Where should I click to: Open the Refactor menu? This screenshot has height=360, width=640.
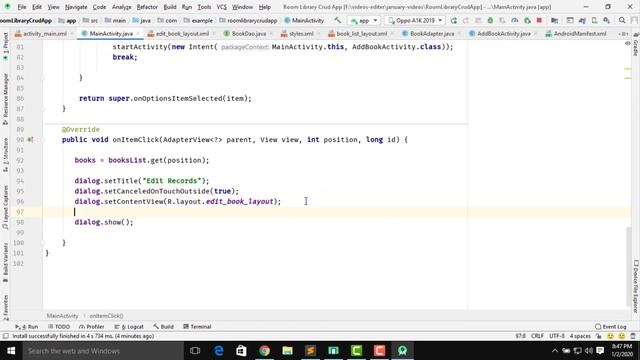click(x=147, y=7)
